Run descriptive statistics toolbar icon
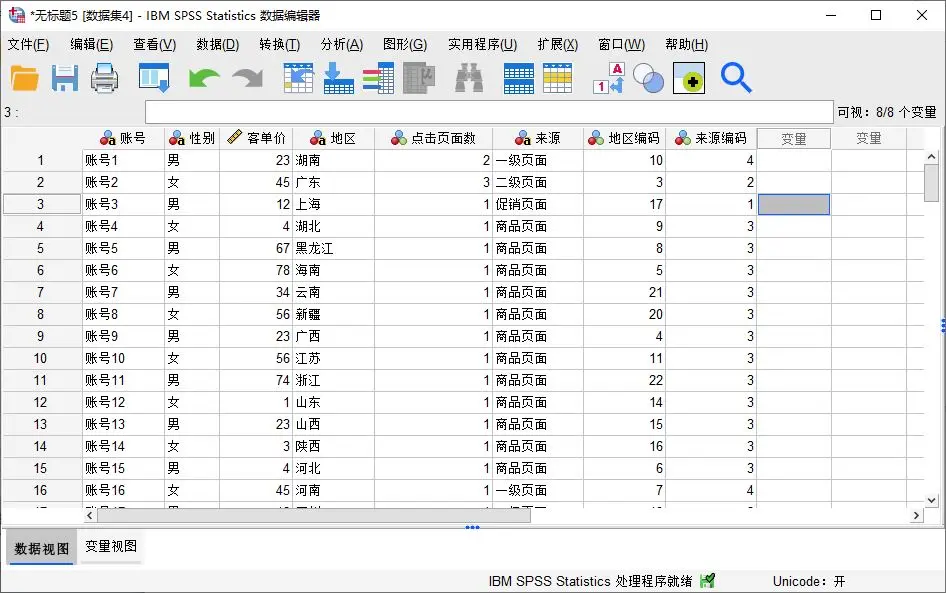The image size is (946, 593). coord(419,78)
